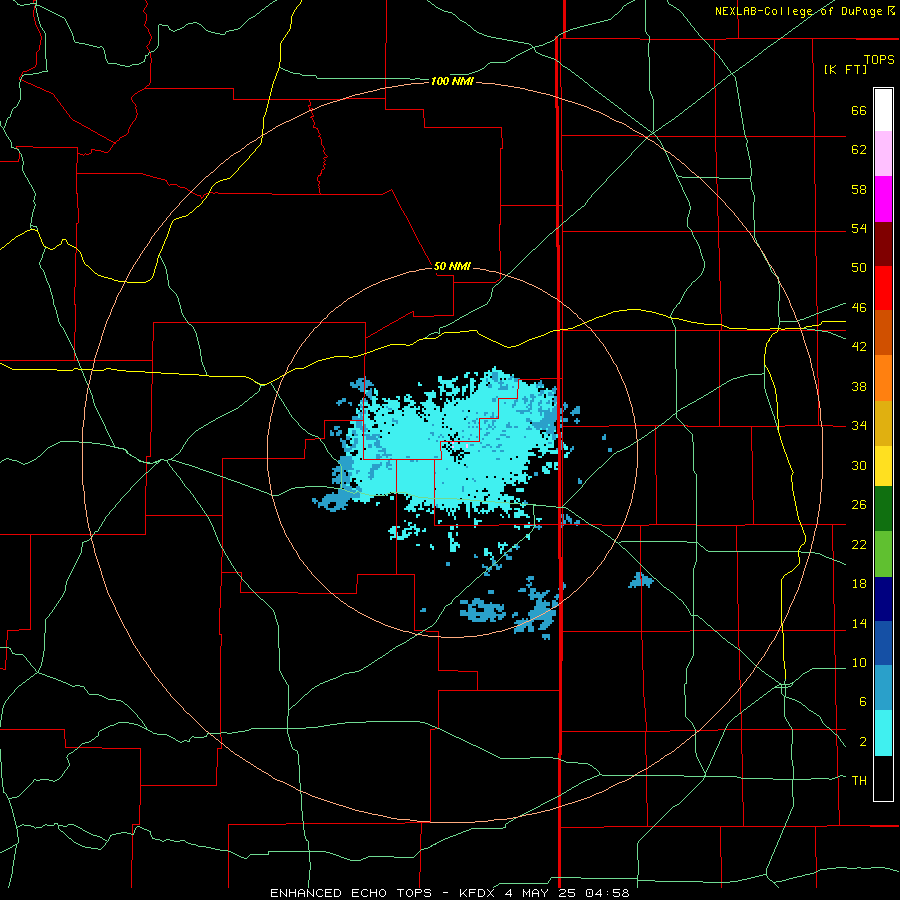Click the legend value 6
900x900 pixels.
[862, 702]
